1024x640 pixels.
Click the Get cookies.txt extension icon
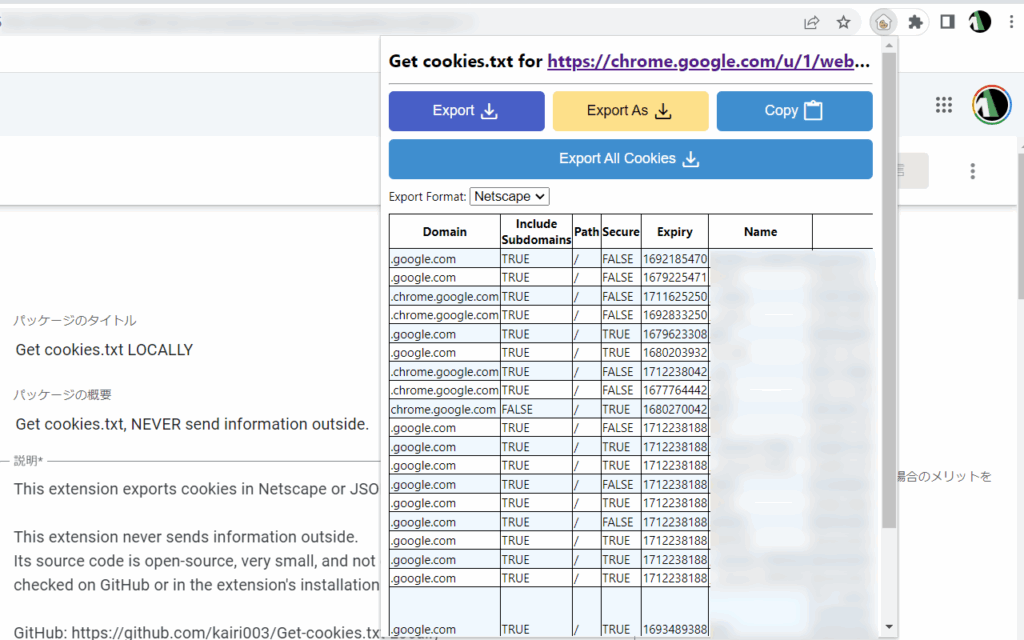pyautogui.click(x=882, y=22)
